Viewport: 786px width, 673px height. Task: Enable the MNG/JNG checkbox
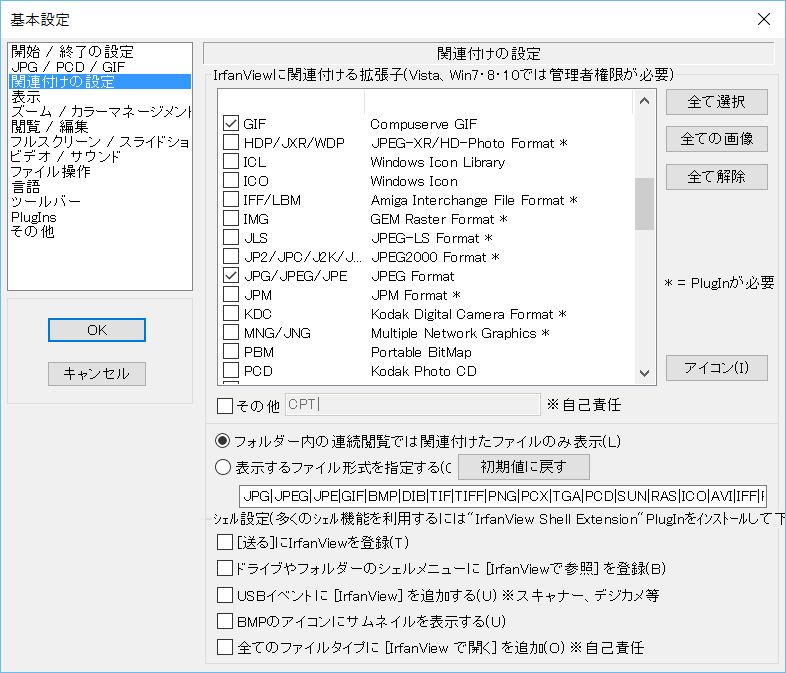(x=231, y=333)
